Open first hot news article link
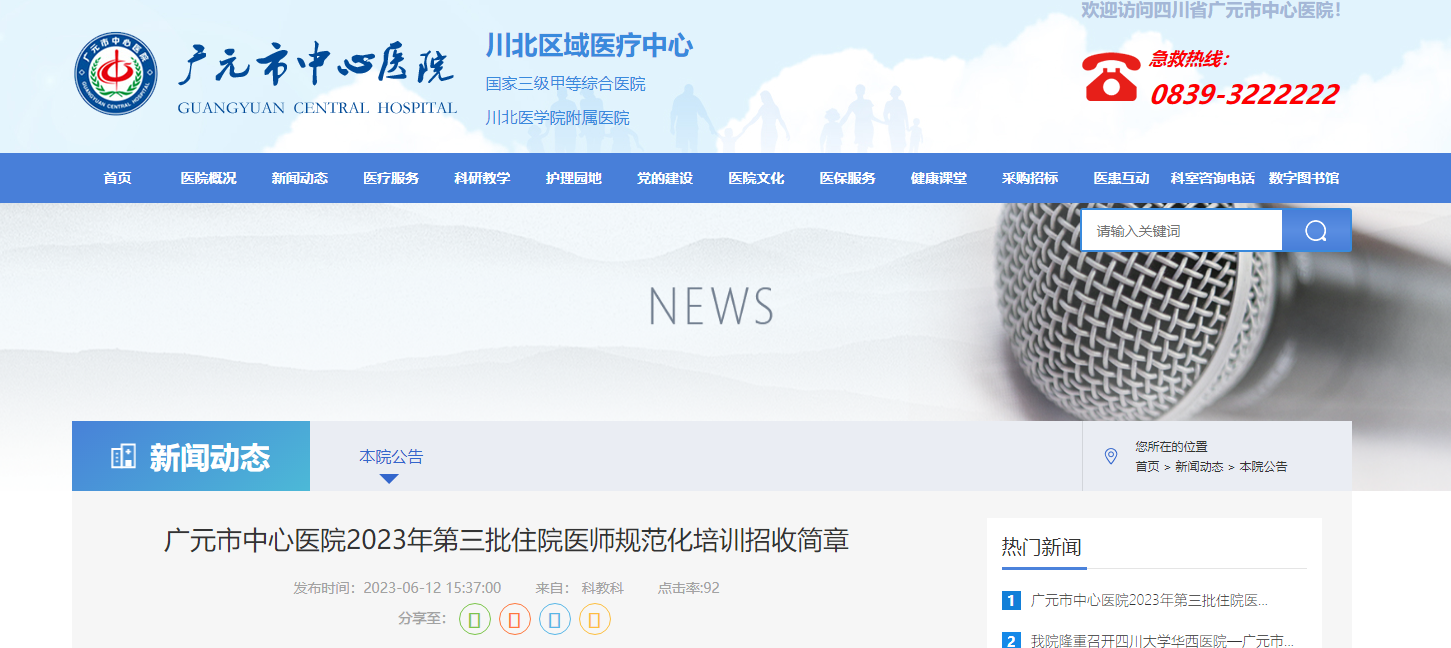 click(x=1149, y=601)
